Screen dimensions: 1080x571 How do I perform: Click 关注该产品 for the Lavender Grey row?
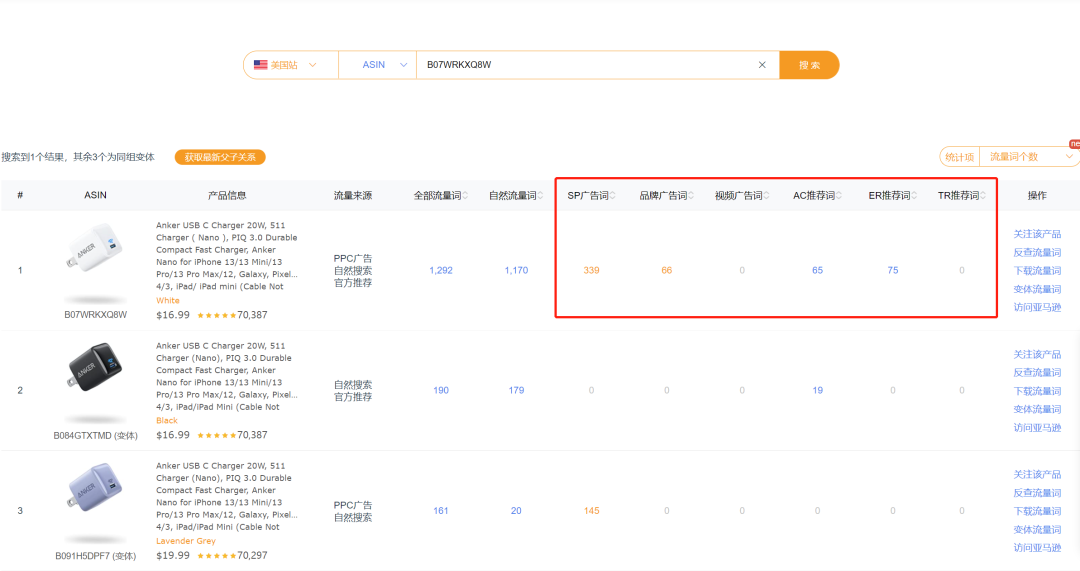click(1037, 475)
